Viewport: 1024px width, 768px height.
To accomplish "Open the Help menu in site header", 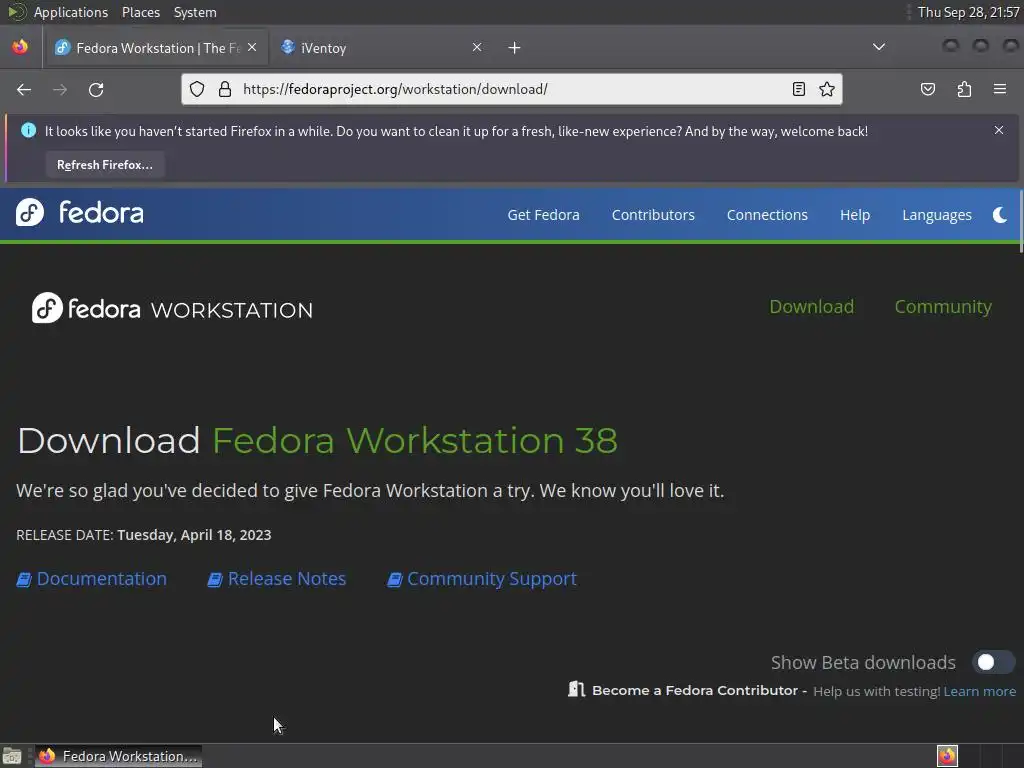I will click(855, 215).
